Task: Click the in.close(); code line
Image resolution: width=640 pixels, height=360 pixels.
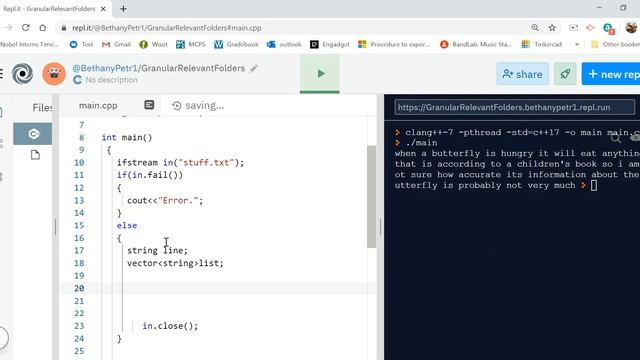Action: 170,326
